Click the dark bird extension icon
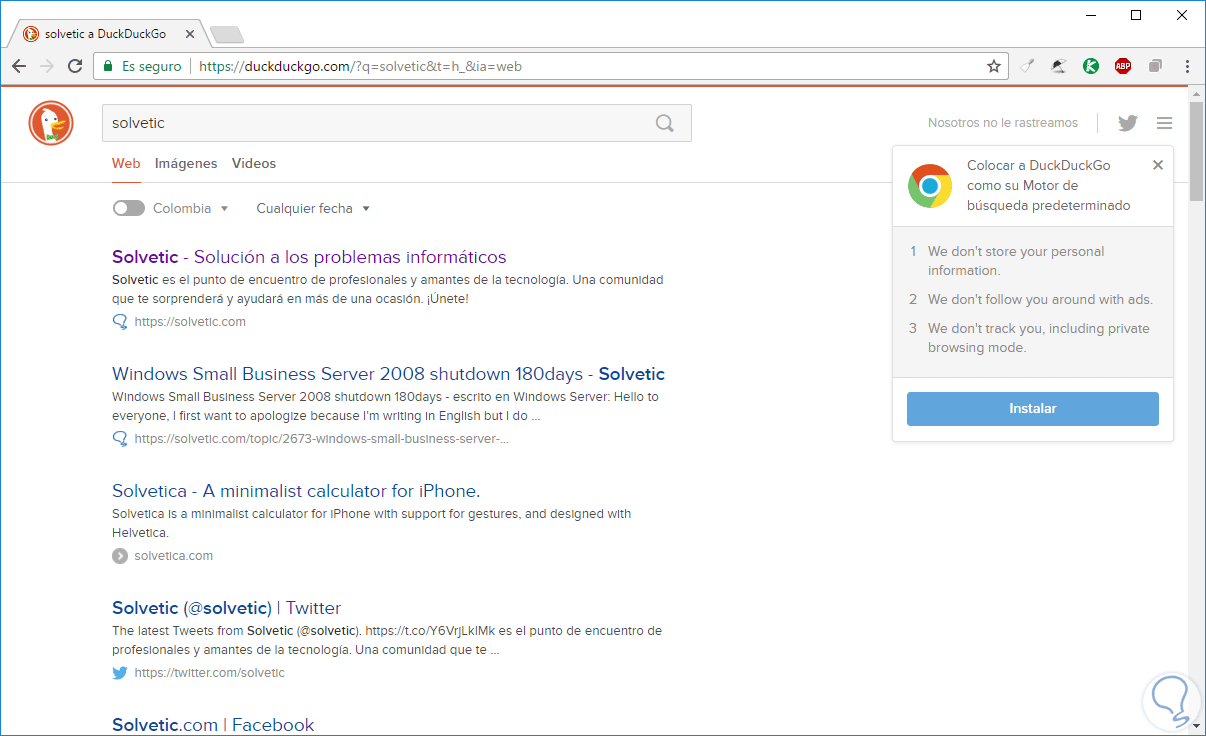The image size is (1206, 736). 1059,66
